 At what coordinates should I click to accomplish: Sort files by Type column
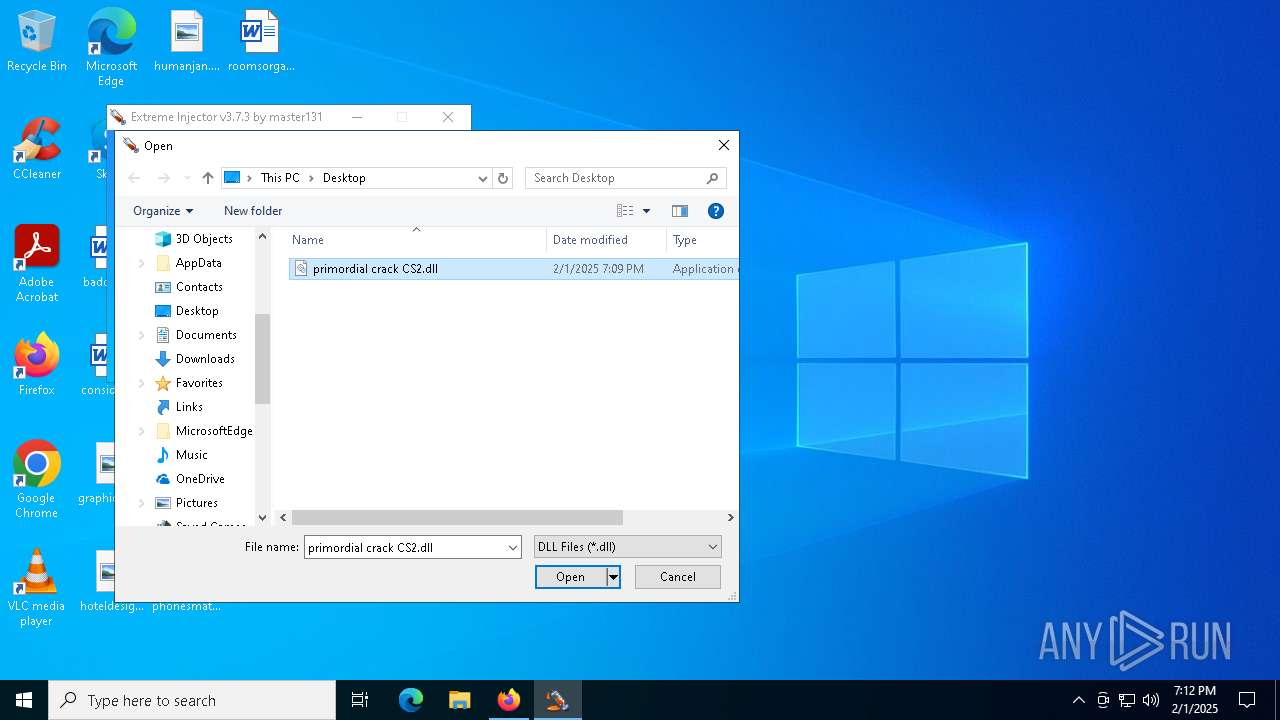click(702, 240)
